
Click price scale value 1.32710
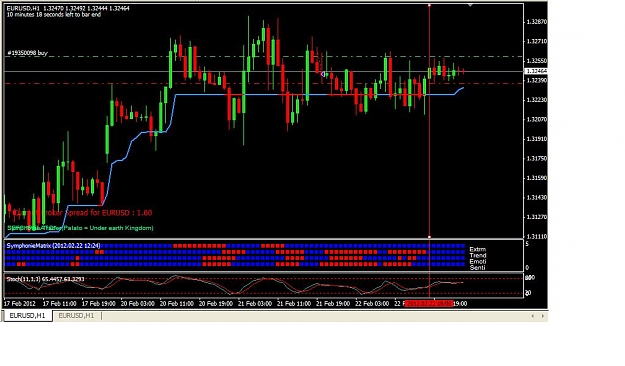click(537, 41)
